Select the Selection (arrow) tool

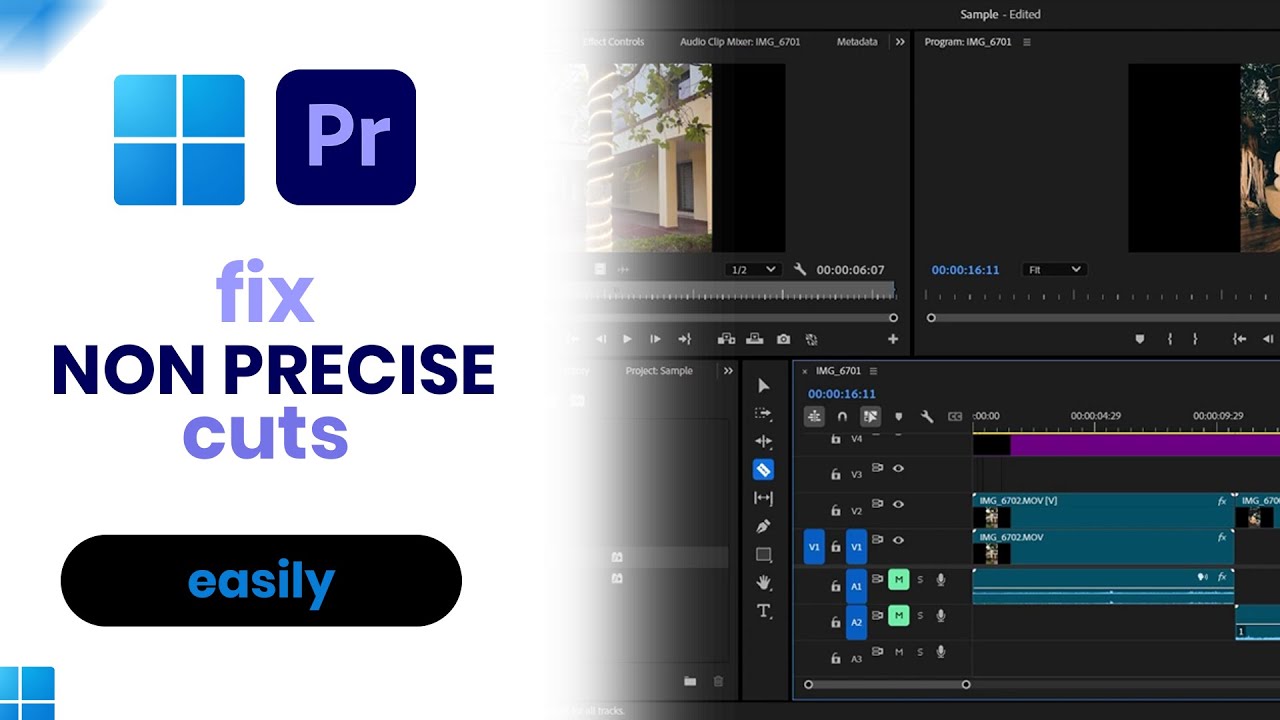tap(764, 386)
